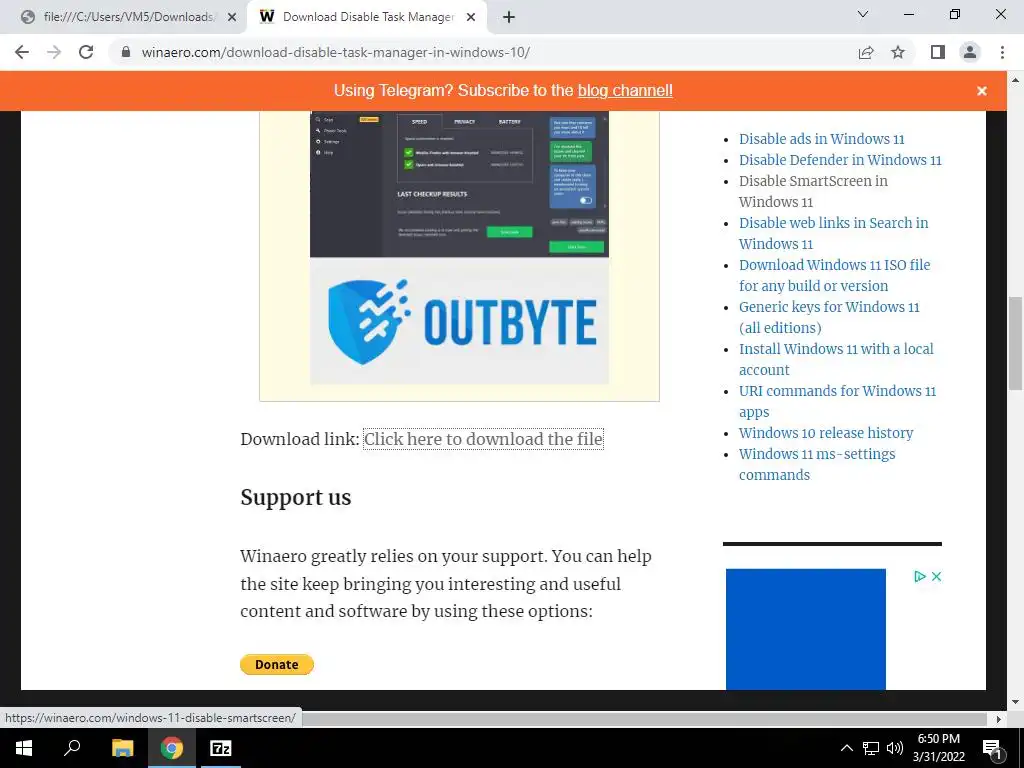Open the taskbar clock and date
The image size is (1024, 768).
(938, 748)
